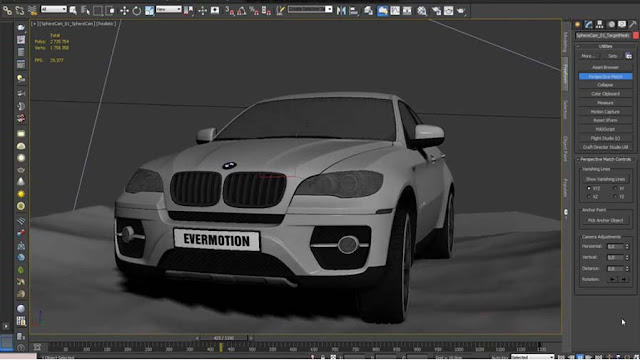
Task: Click the Render teapot icon
Action: [x=461, y=11]
